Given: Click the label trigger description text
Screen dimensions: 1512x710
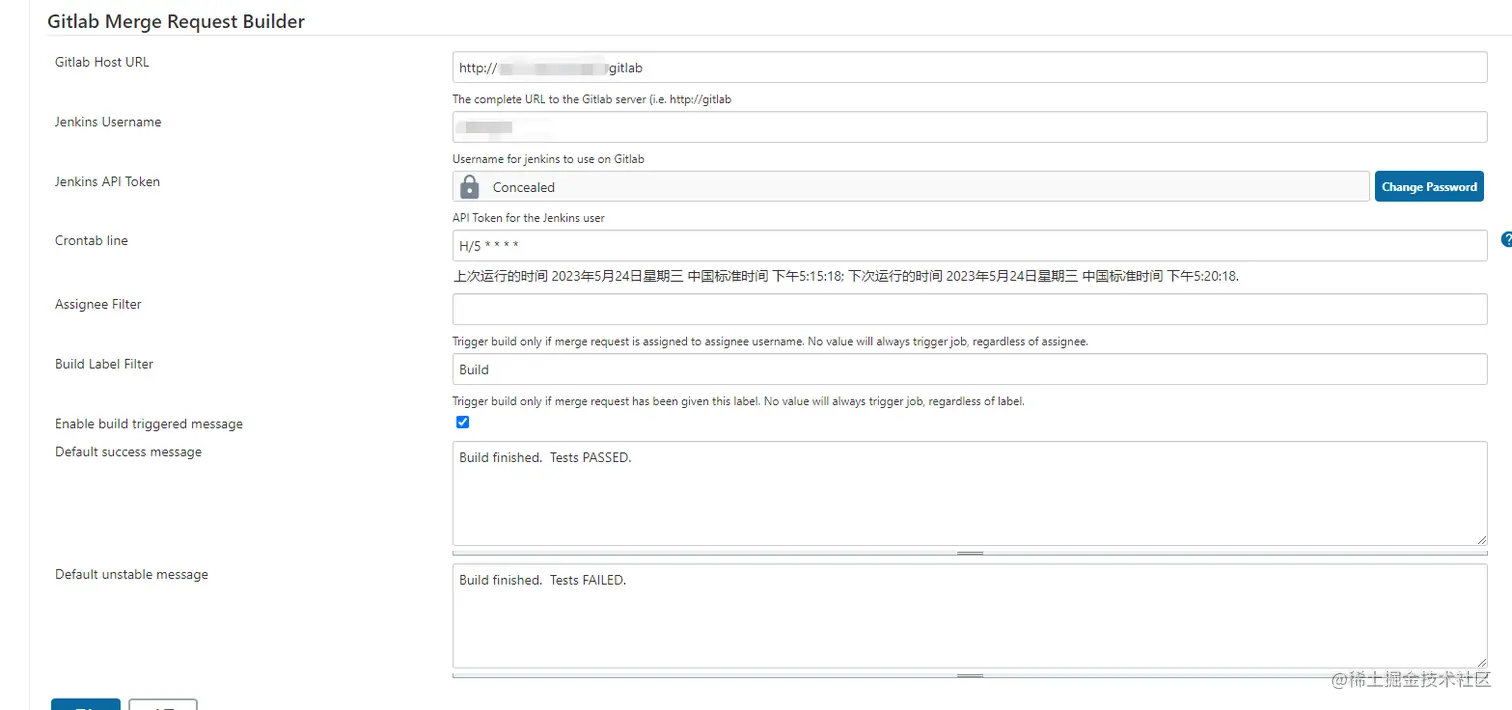Looking at the screenshot, I should pos(739,401).
